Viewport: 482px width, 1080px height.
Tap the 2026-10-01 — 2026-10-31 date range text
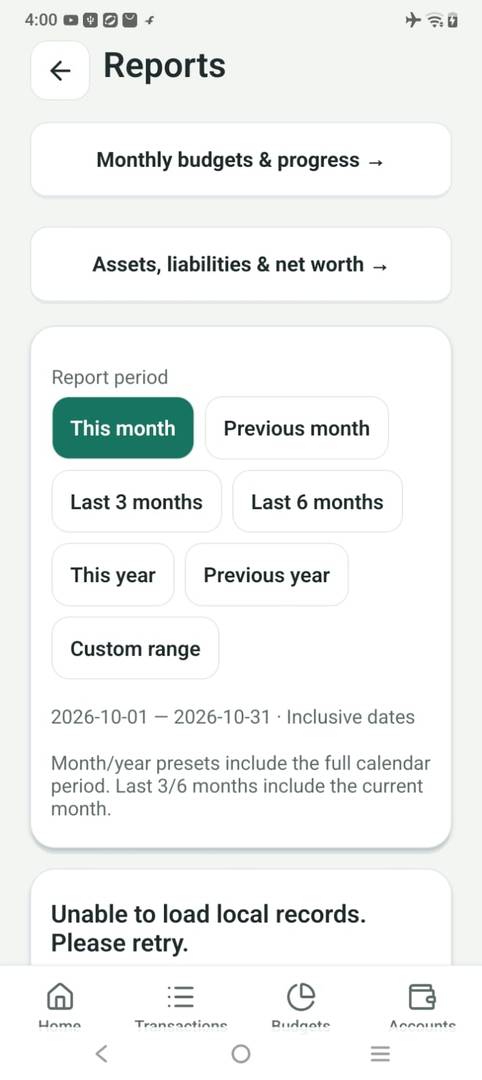click(160, 717)
